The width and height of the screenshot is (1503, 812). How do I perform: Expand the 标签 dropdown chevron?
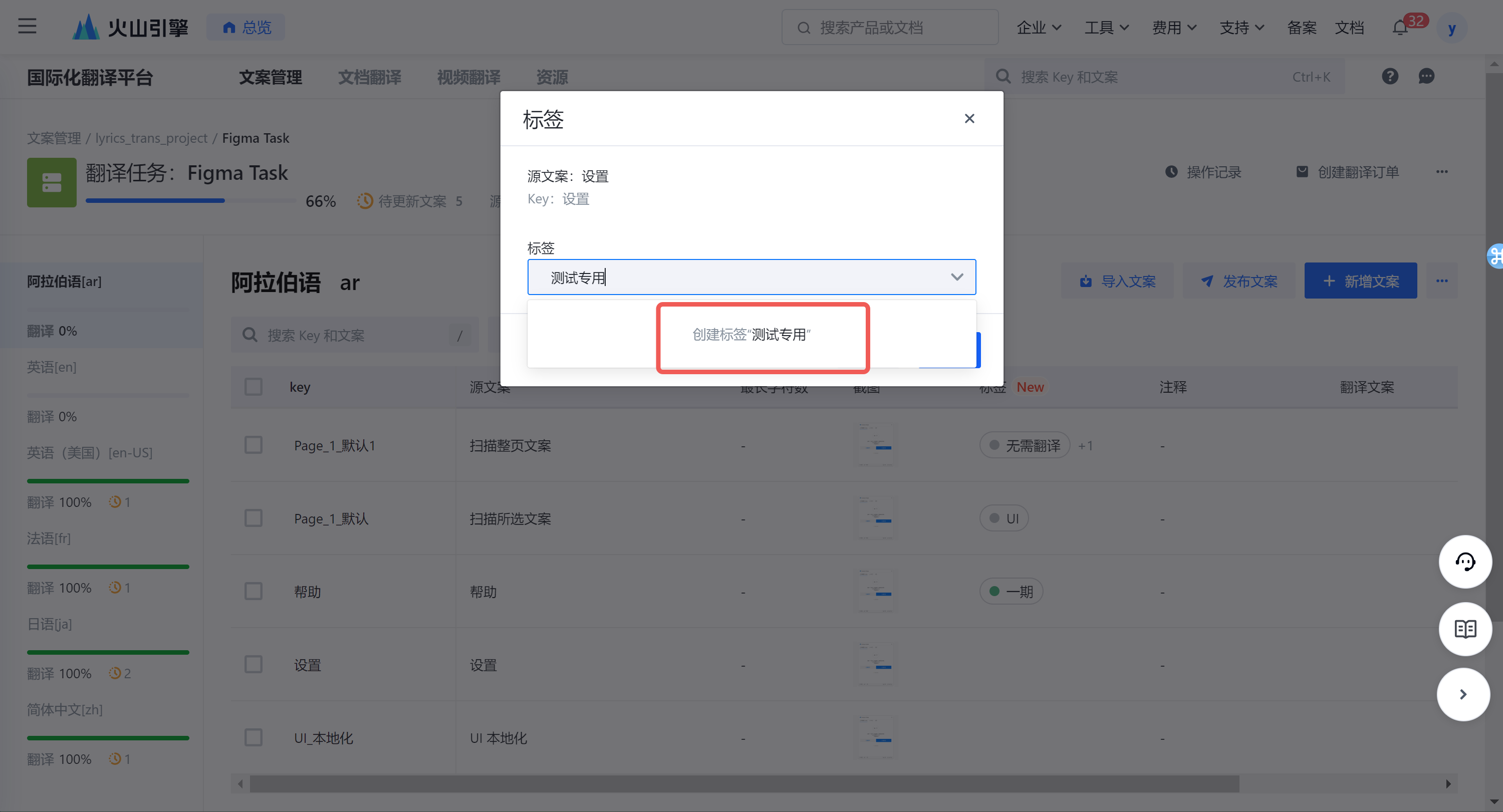[957, 277]
